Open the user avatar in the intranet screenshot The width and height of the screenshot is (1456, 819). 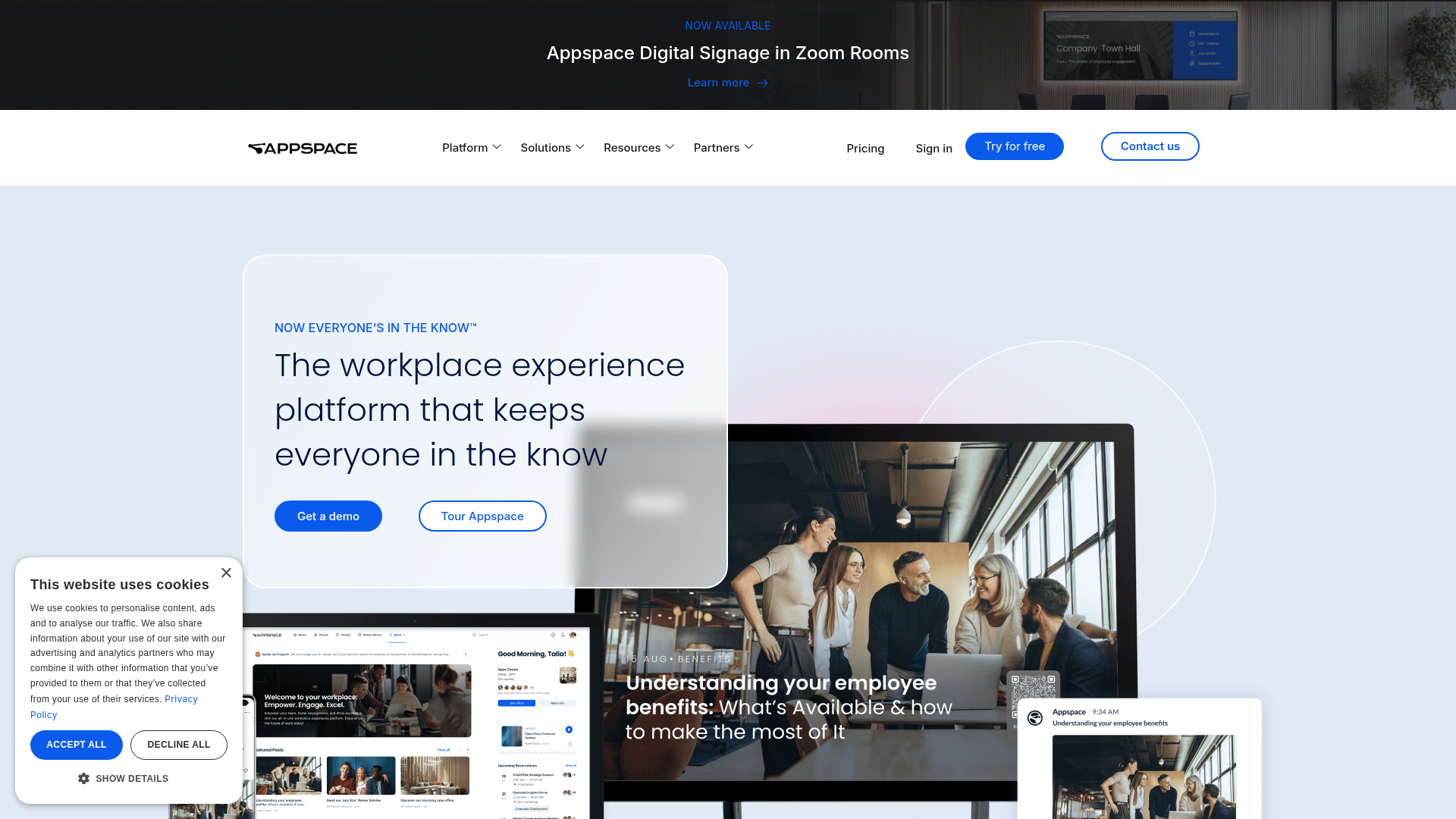(x=573, y=635)
